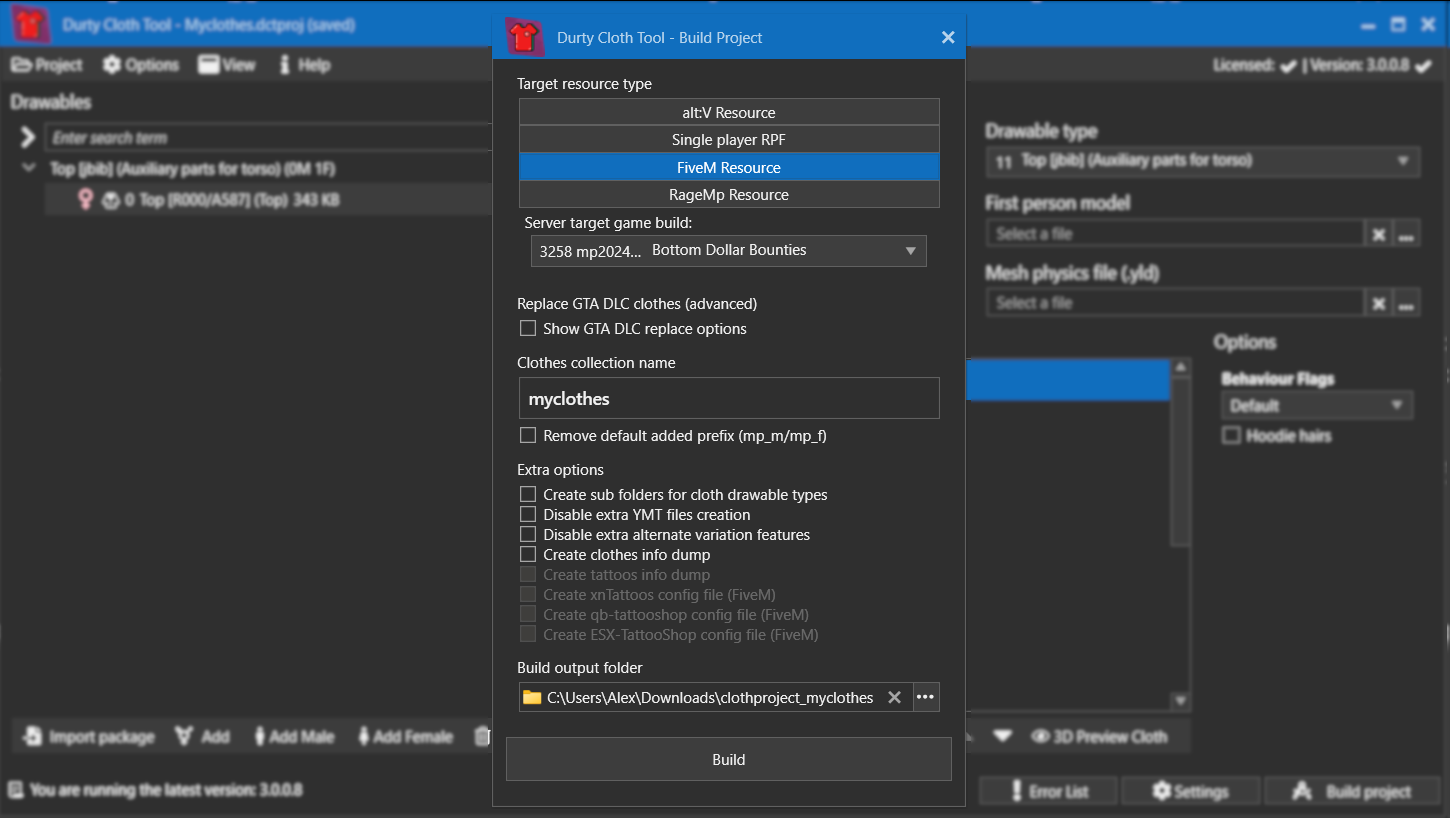Enable Show GTA DLC replace options

[528, 328]
